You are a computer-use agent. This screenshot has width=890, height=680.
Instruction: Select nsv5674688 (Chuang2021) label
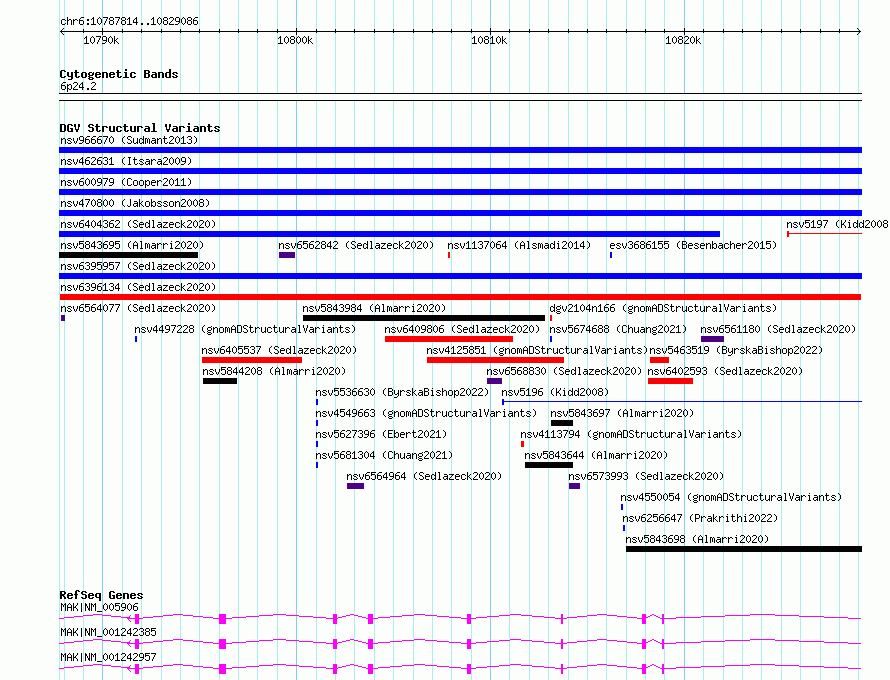(618, 329)
